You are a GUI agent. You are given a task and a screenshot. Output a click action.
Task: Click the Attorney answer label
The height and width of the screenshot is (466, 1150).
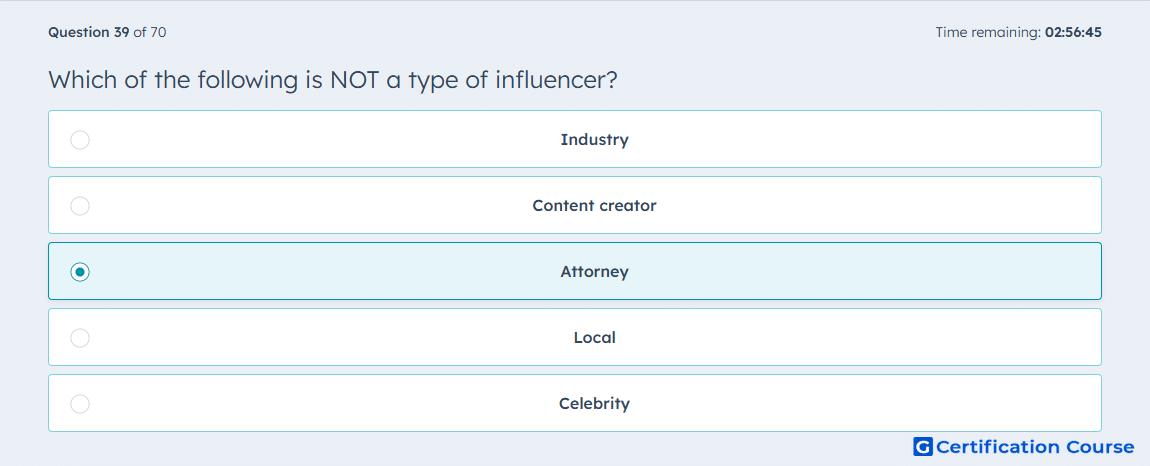click(x=594, y=272)
